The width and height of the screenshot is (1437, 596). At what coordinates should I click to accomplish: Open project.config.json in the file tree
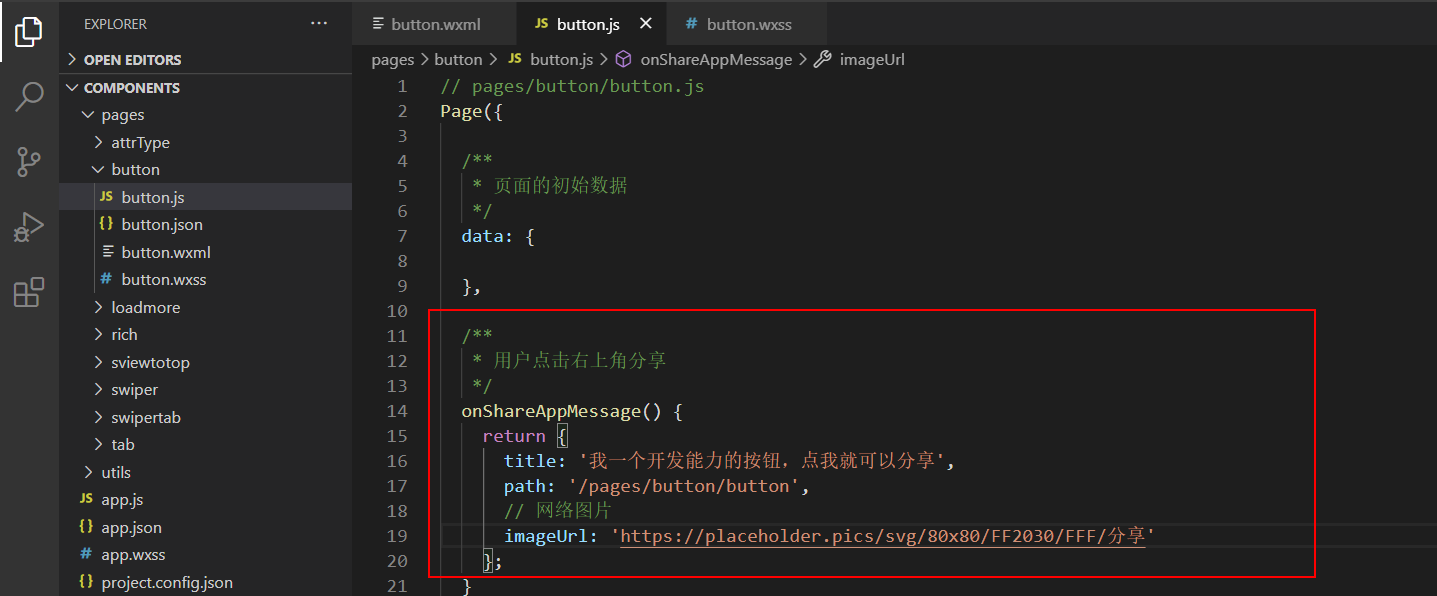[x=206, y=582]
